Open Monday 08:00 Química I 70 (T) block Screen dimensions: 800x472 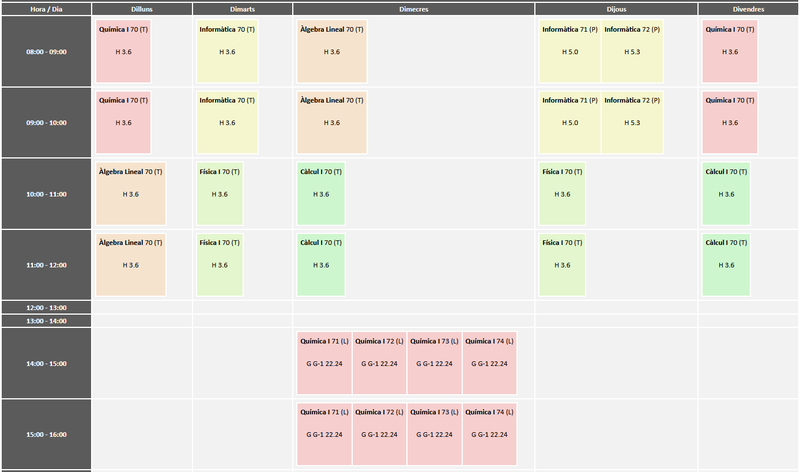124,51
